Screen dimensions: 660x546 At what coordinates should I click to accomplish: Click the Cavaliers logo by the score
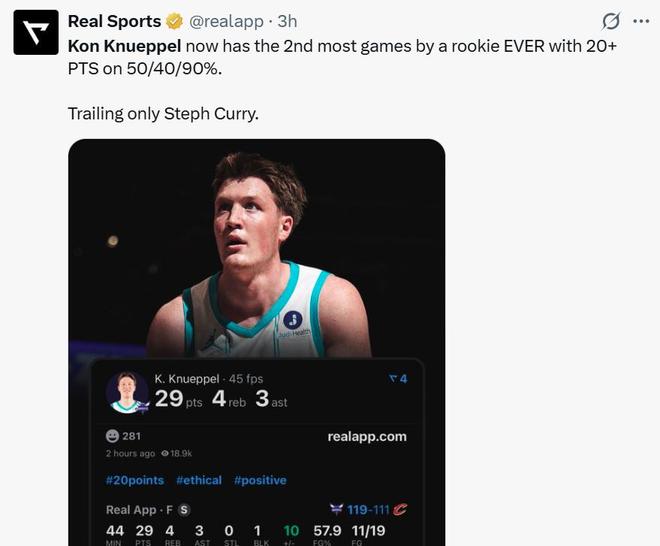tap(400, 510)
